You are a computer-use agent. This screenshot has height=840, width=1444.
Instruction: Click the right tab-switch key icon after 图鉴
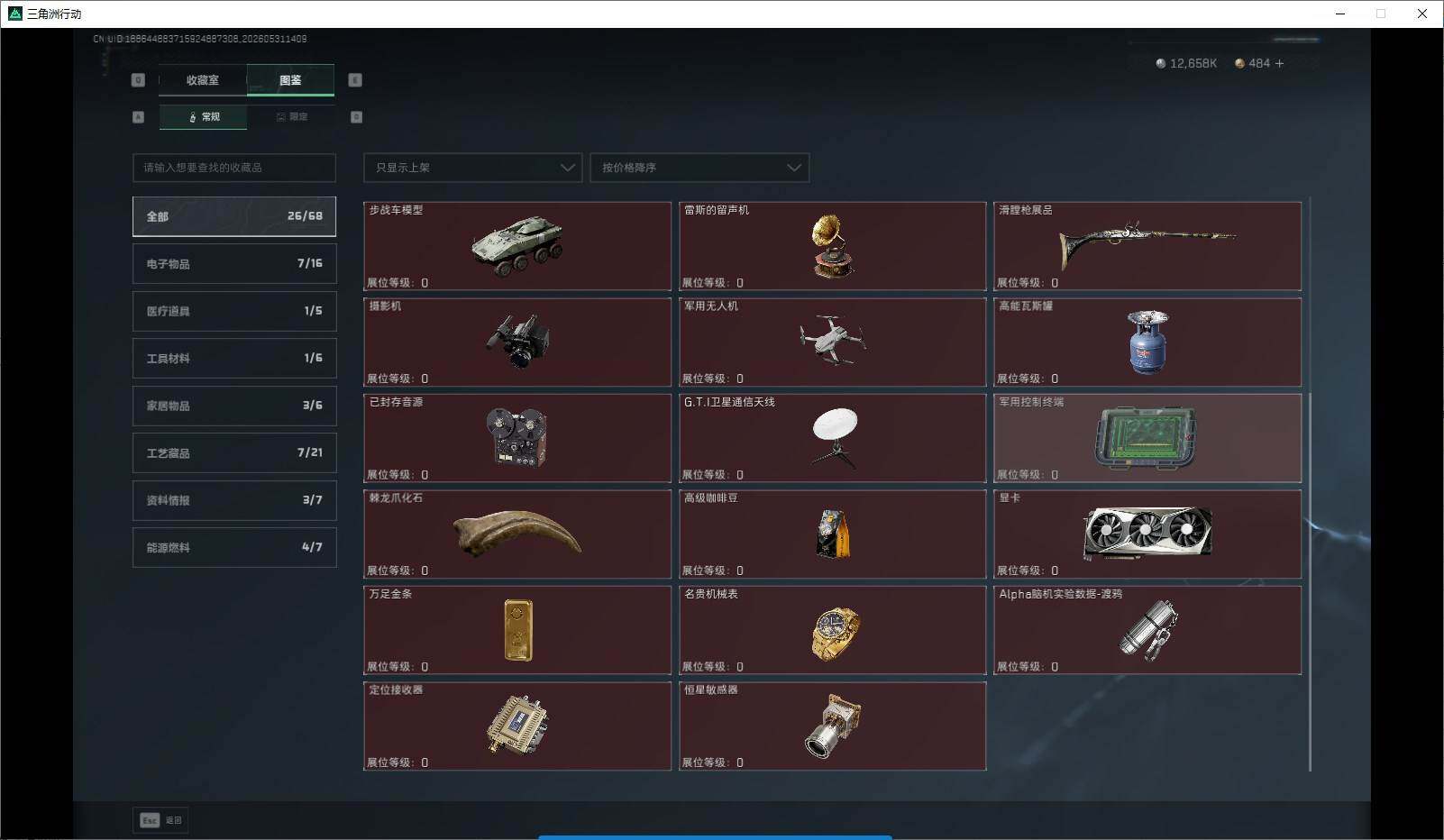(355, 80)
